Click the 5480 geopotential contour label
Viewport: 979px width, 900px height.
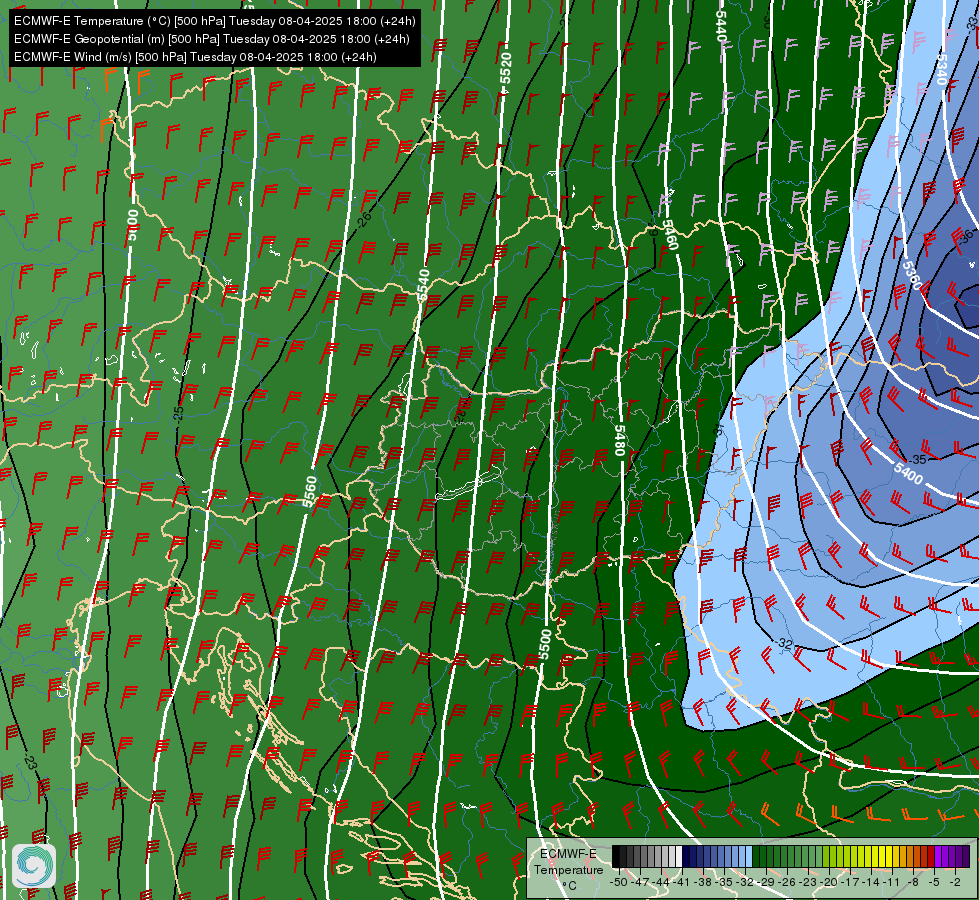coord(619,440)
